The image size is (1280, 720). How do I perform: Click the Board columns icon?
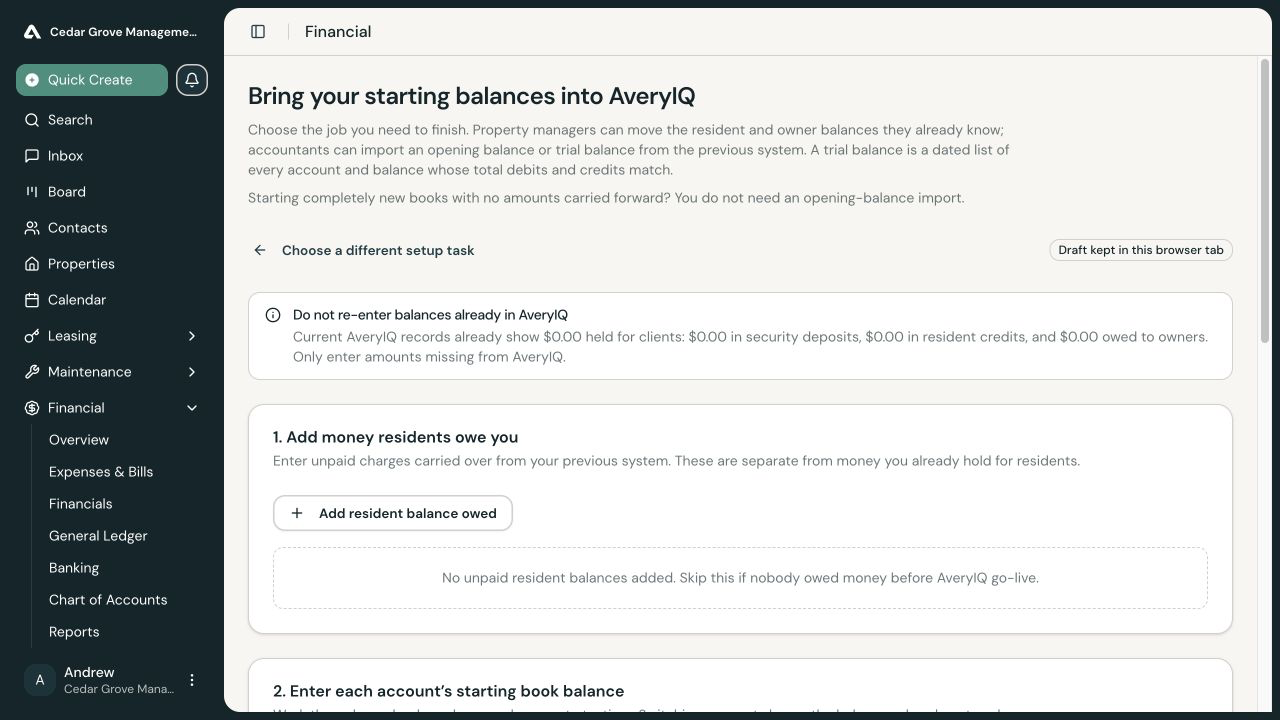(32, 192)
